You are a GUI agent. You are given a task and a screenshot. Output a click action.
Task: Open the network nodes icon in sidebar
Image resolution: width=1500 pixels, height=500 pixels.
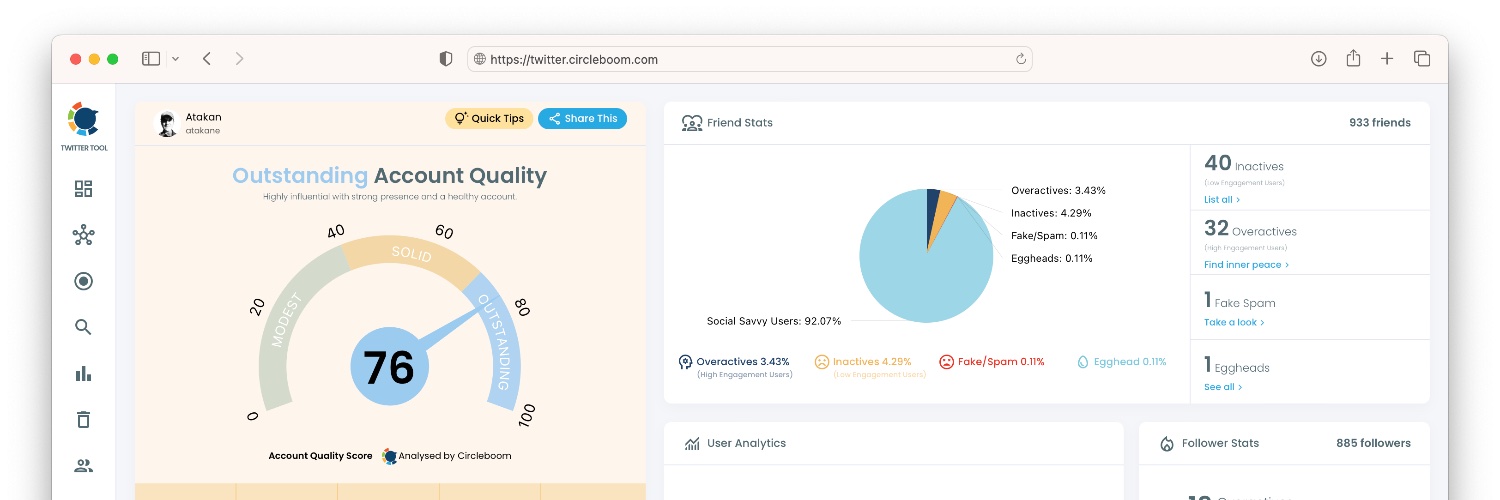[84, 236]
